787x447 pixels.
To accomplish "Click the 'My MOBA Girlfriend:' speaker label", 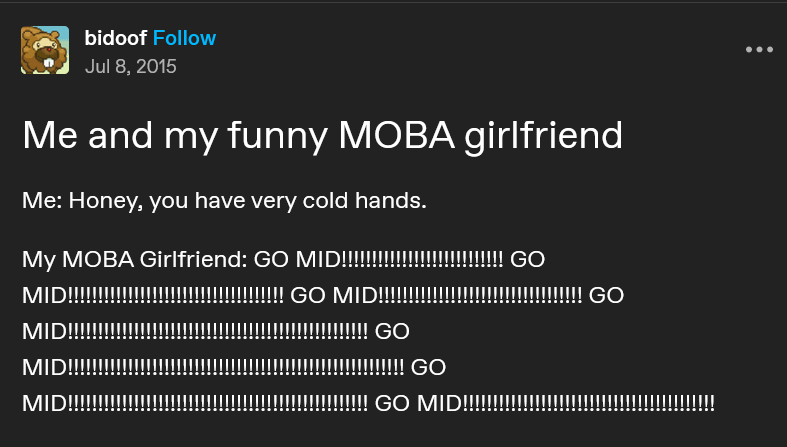I will point(135,260).
